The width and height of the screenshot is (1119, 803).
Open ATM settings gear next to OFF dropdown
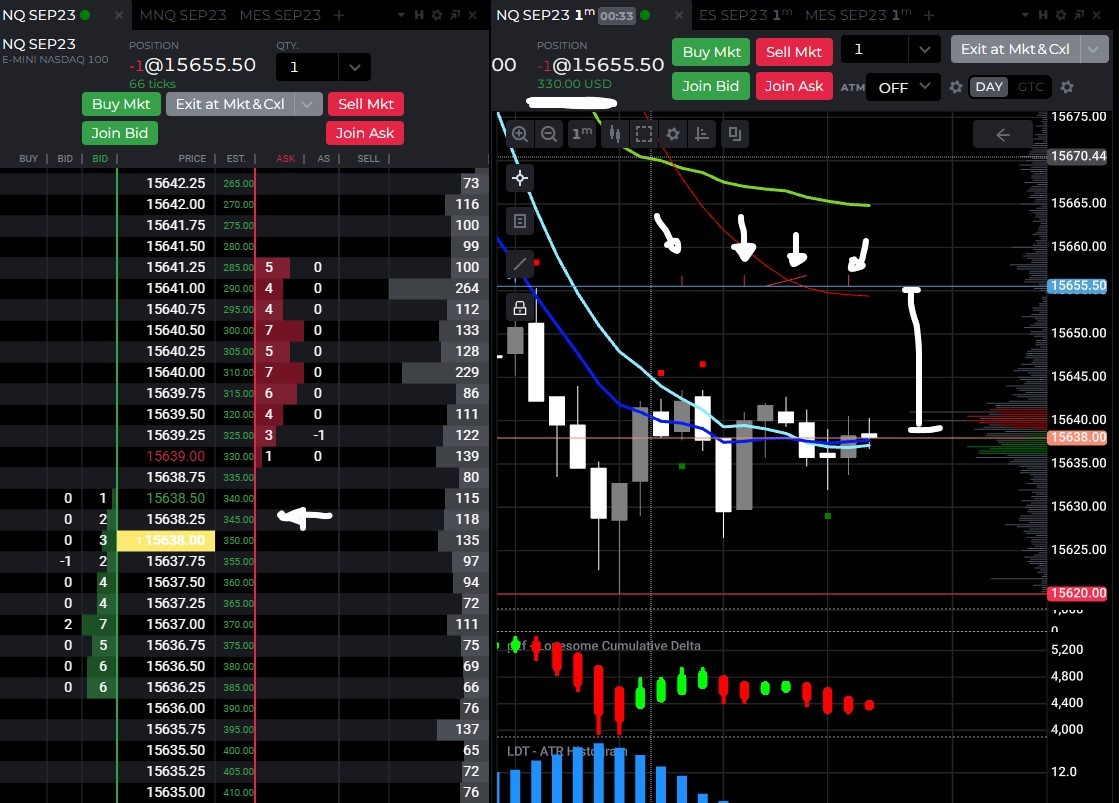click(x=956, y=87)
